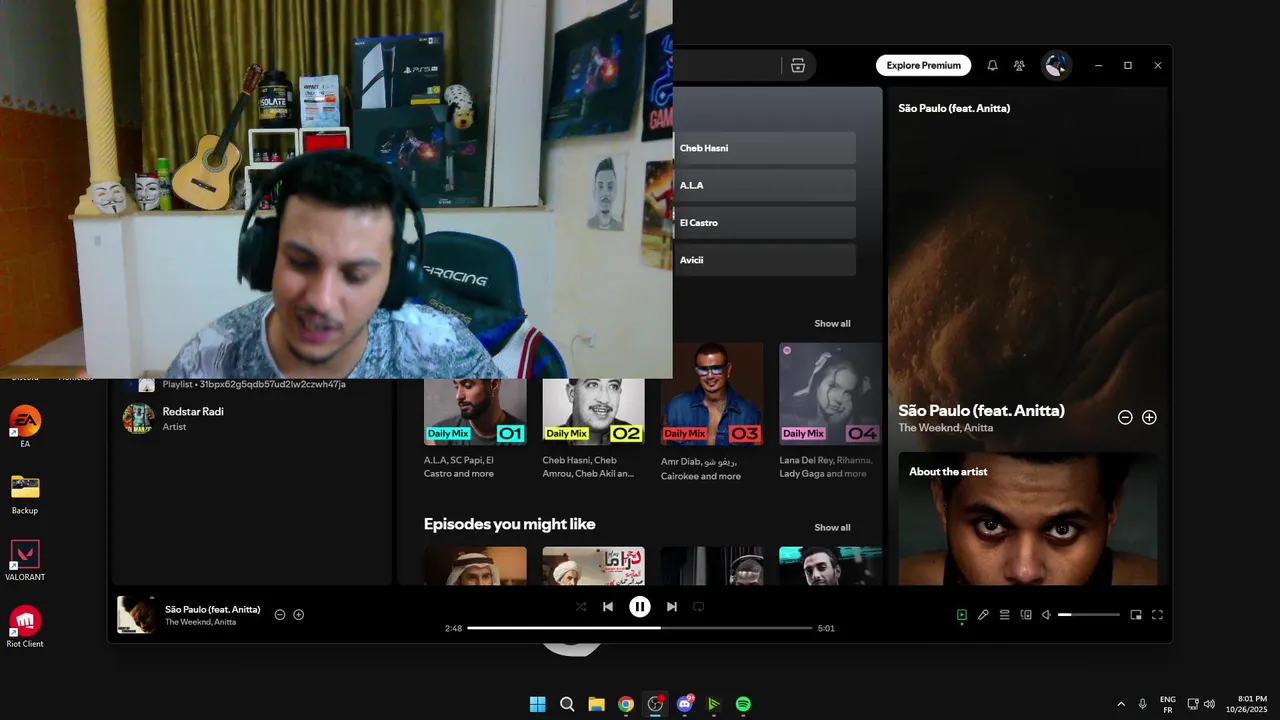Toggle shuffle in the player bar
Image resolution: width=1280 pixels, height=720 pixels.
[581, 606]
